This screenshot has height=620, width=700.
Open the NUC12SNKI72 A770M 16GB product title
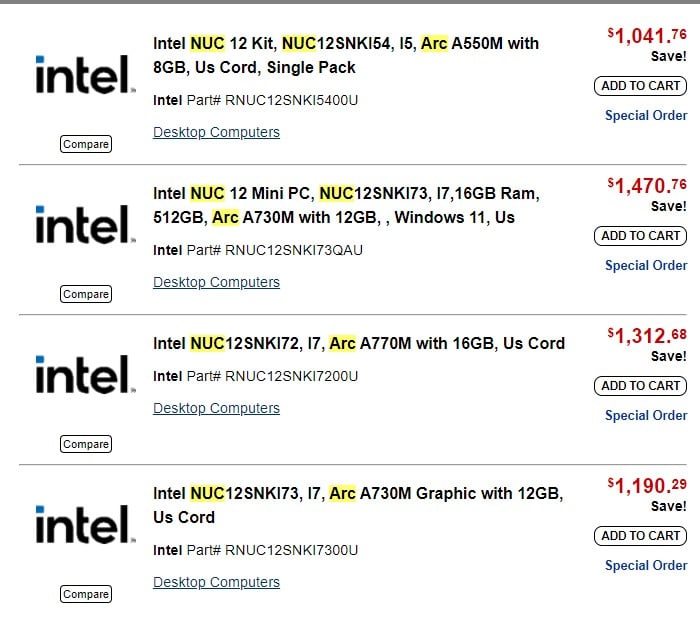coord(358,343)
